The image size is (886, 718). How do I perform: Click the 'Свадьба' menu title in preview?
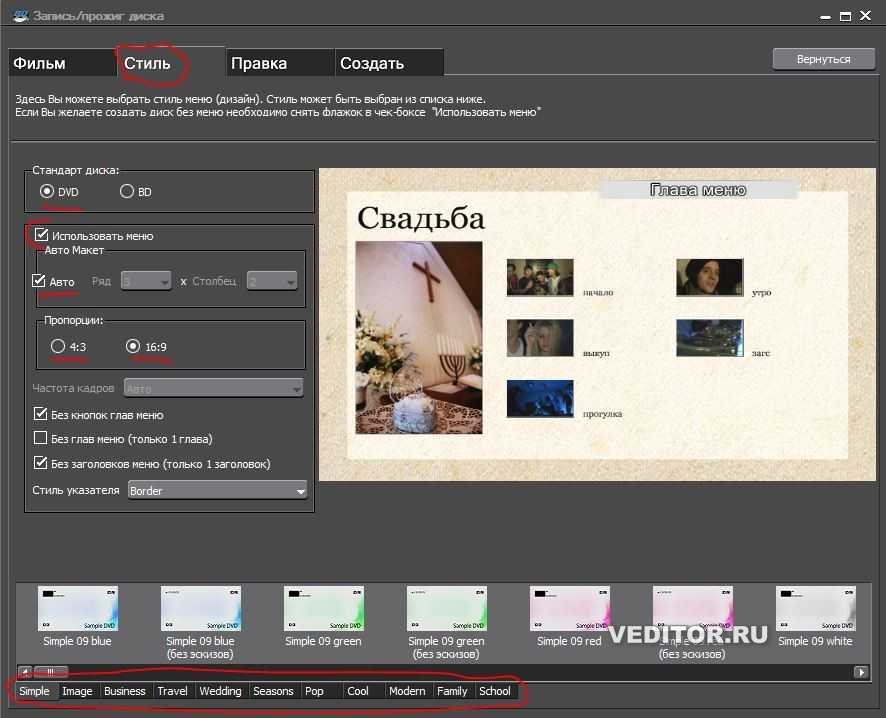tap(421, 218)
